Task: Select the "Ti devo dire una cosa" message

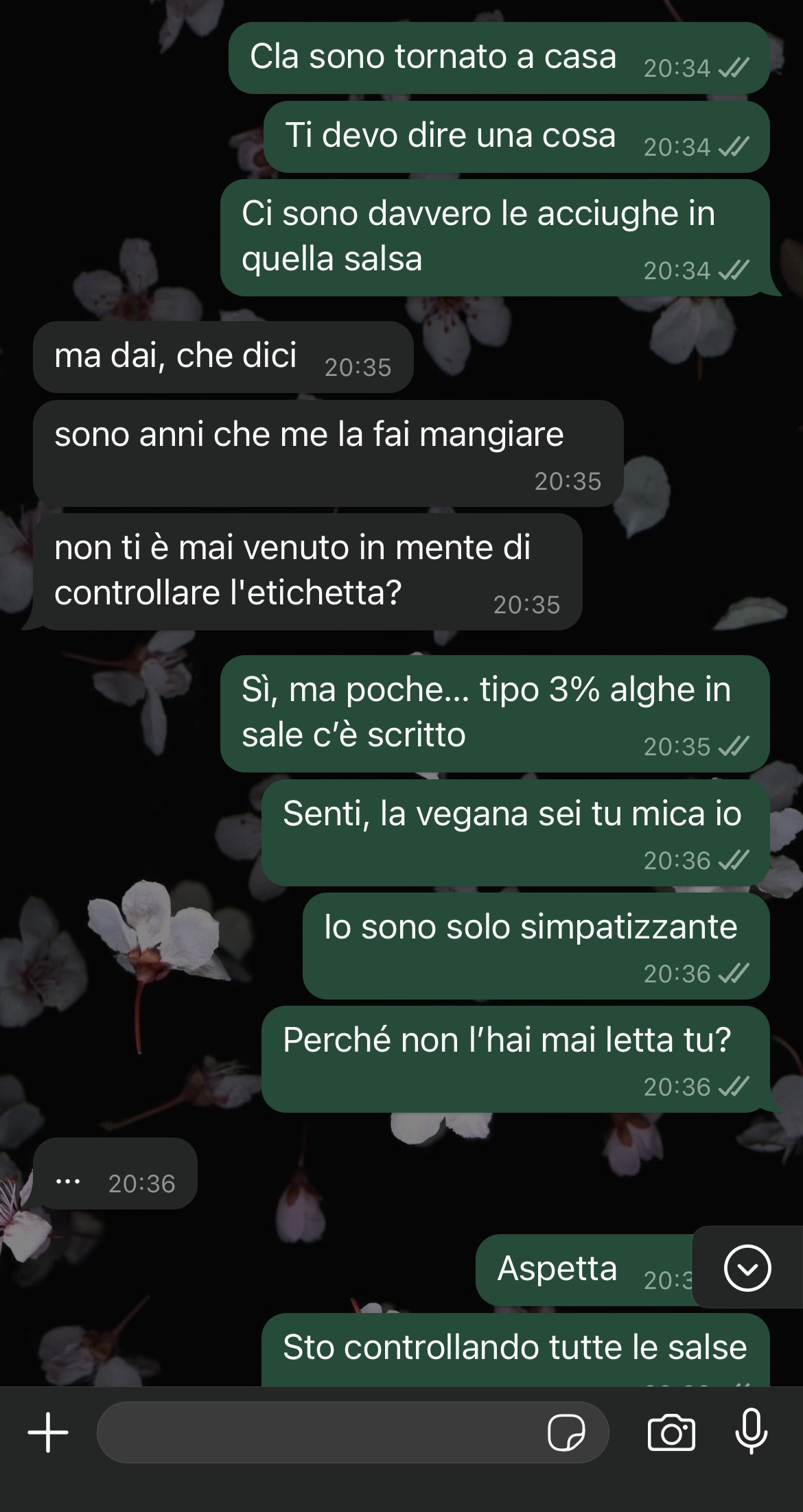Action: [x=517, y=137]
